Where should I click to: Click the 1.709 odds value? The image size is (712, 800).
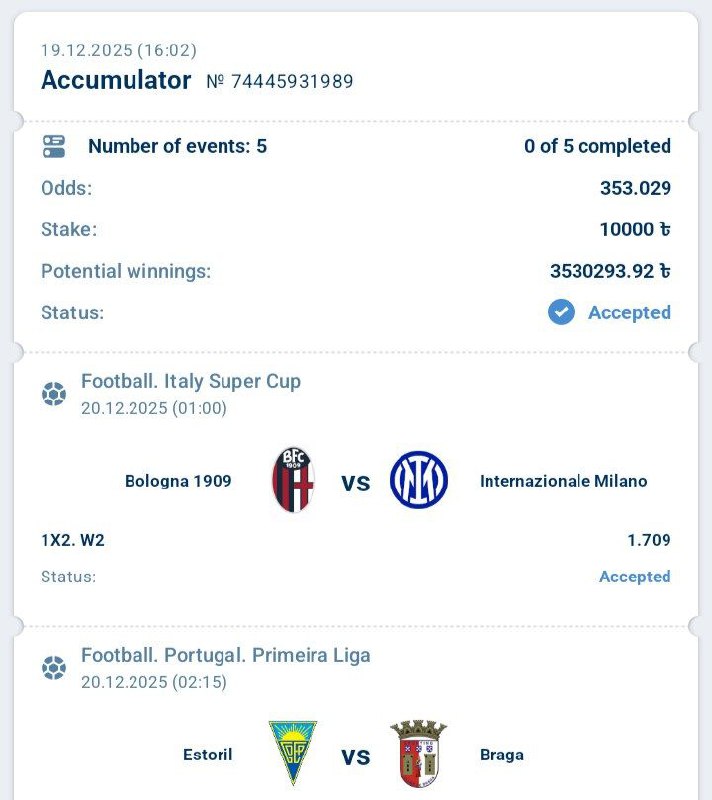click(x=648, y=541)
